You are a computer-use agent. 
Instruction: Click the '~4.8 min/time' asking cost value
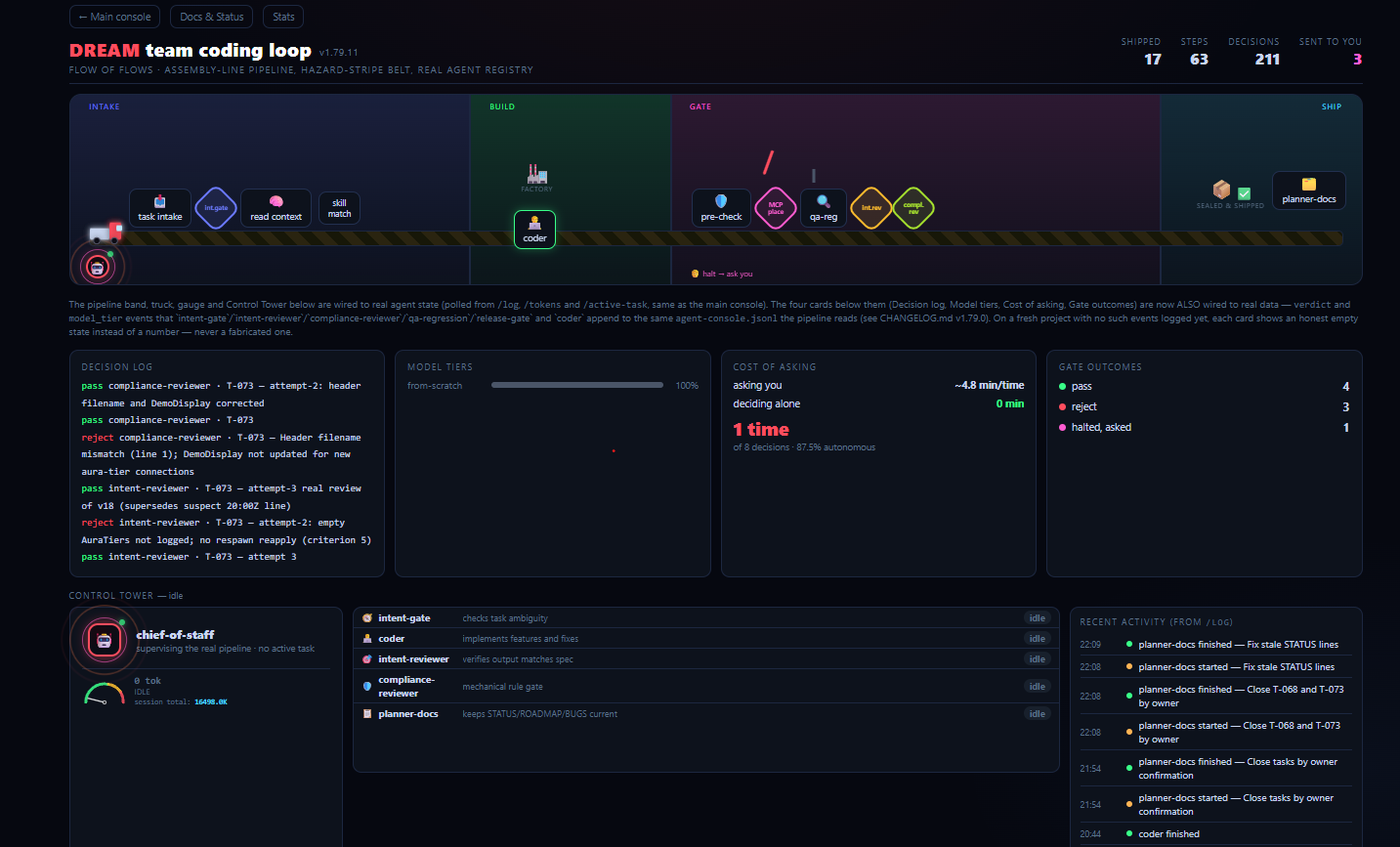[x=990, y=385]
